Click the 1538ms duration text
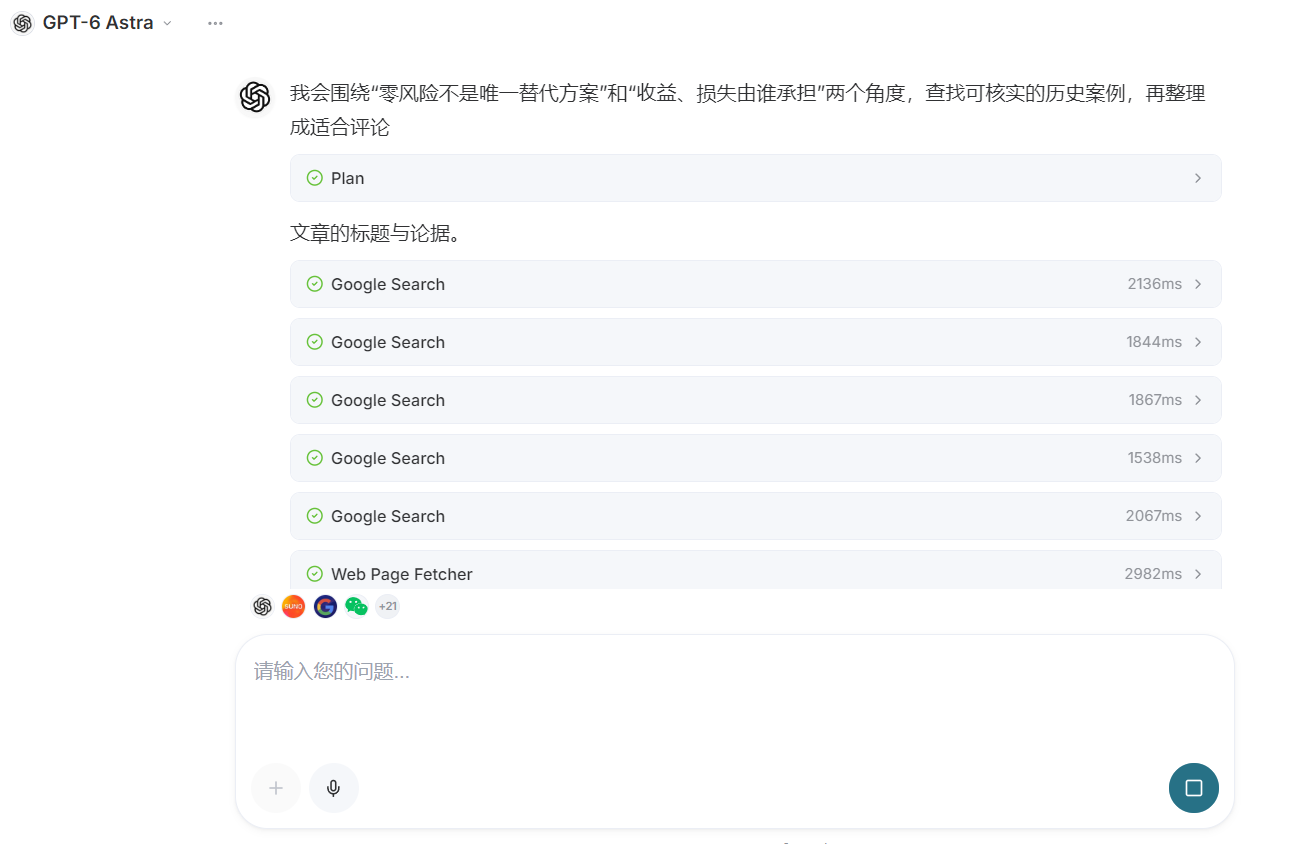 coord(1155,458)
